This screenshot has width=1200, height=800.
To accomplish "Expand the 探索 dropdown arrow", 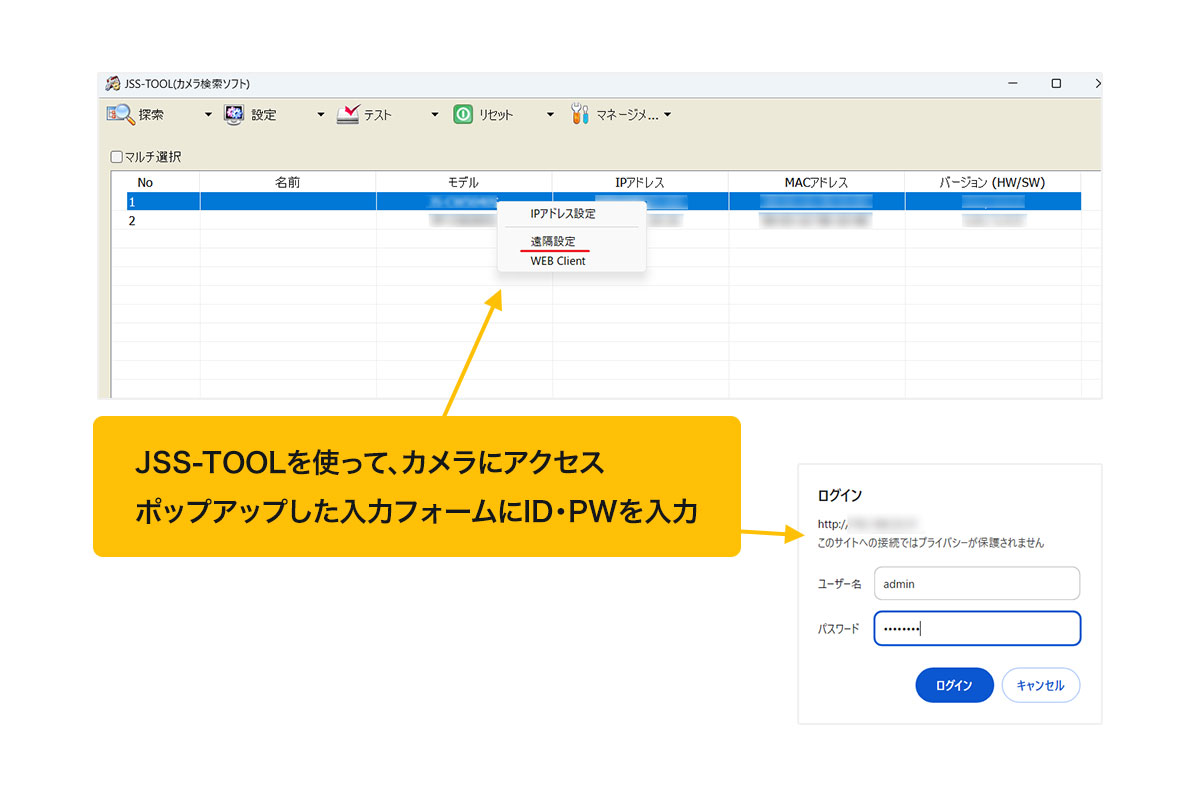I will [208, 115].
